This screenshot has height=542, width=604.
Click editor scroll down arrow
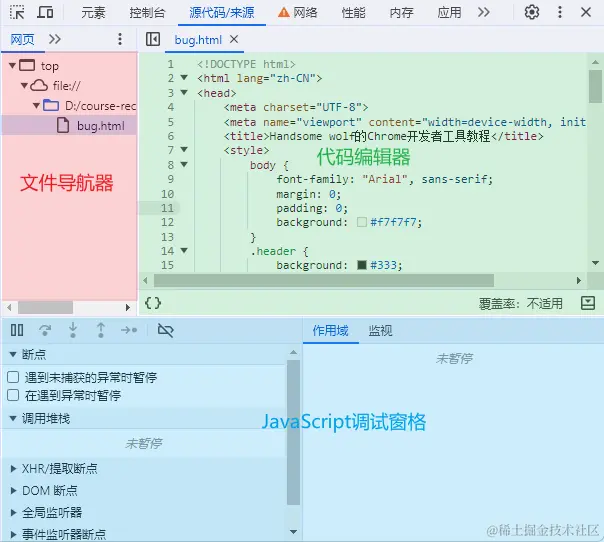(595, 263)
